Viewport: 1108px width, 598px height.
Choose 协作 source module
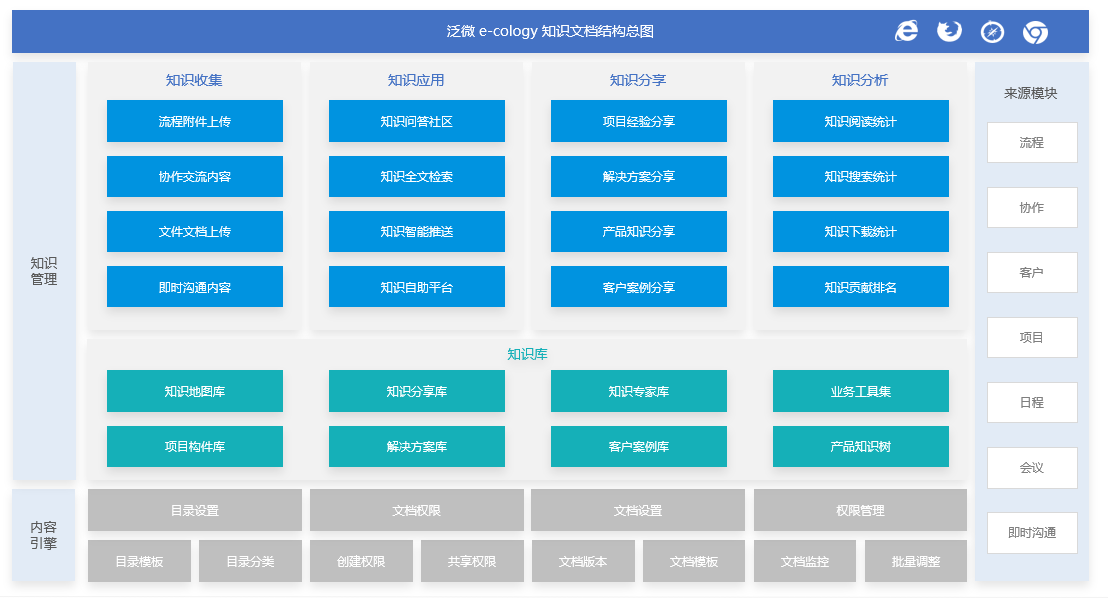[1032, 208]
